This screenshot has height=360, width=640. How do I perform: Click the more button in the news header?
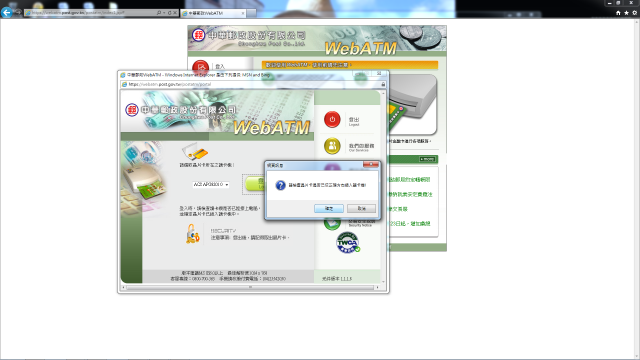tap(427, 159)
